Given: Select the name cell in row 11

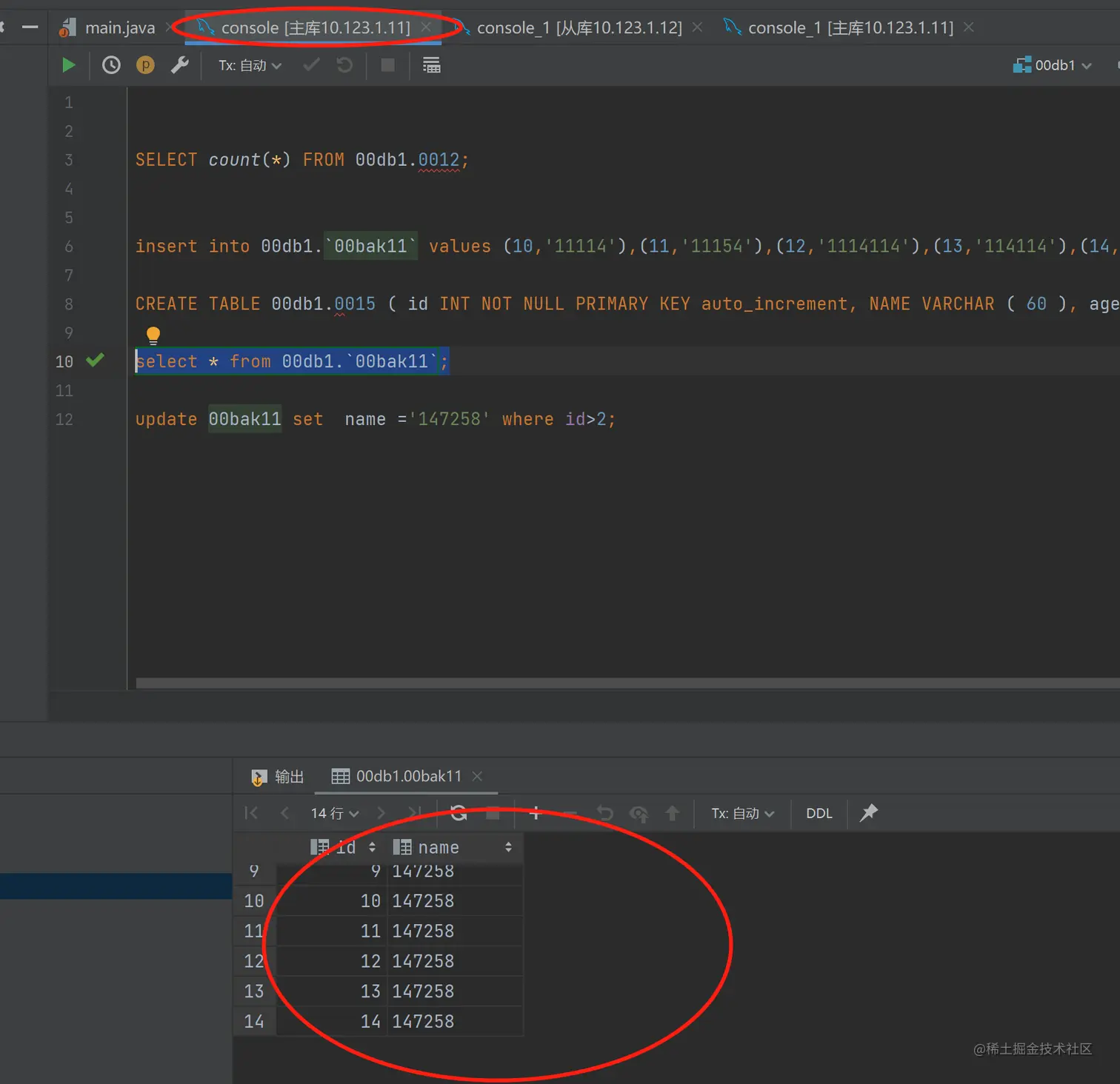Looking at the screenshot, I should (x=455, y=931).
